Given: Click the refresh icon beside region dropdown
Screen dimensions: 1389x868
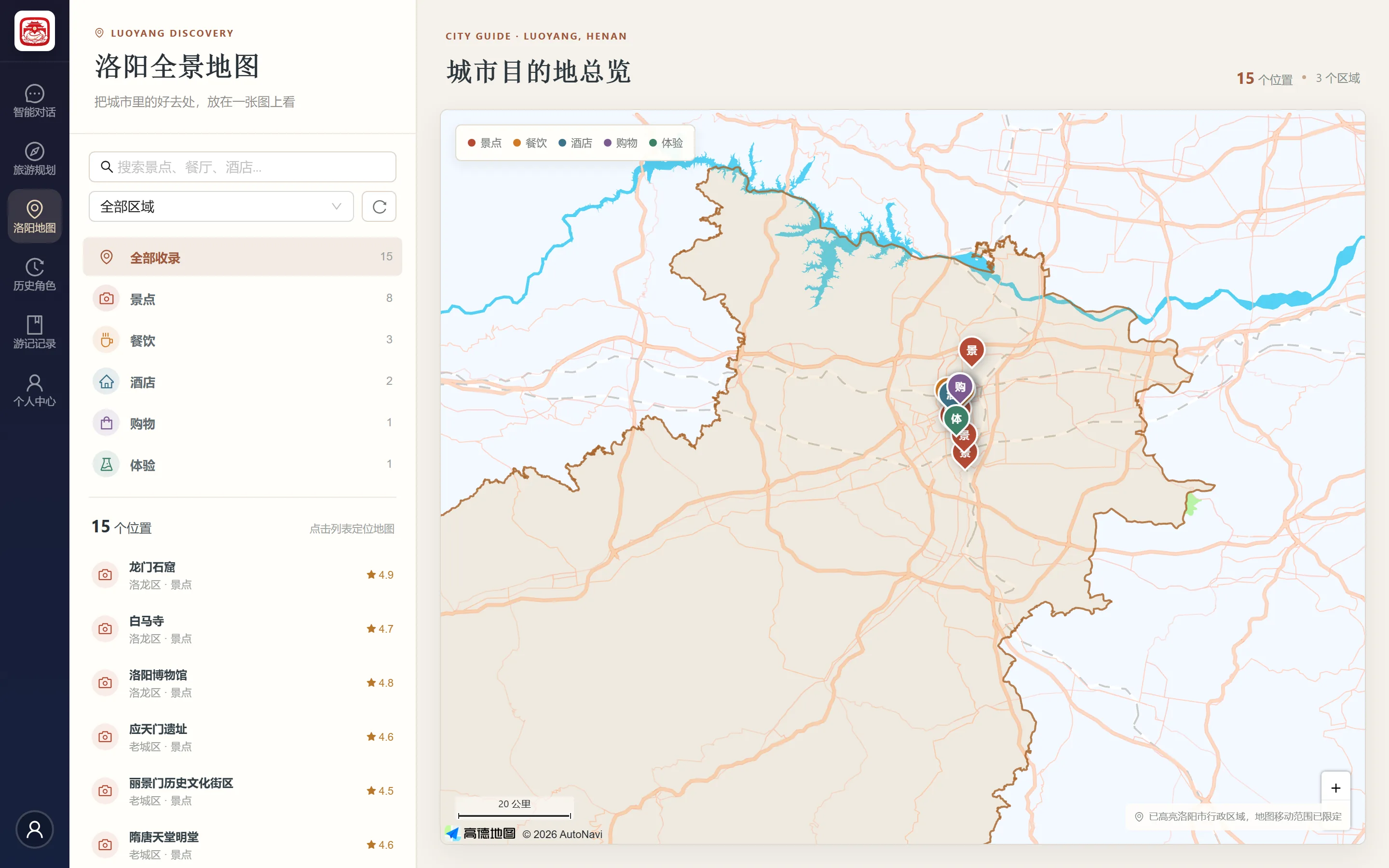Looking at the screenshot, I should (x=379, y=207).
